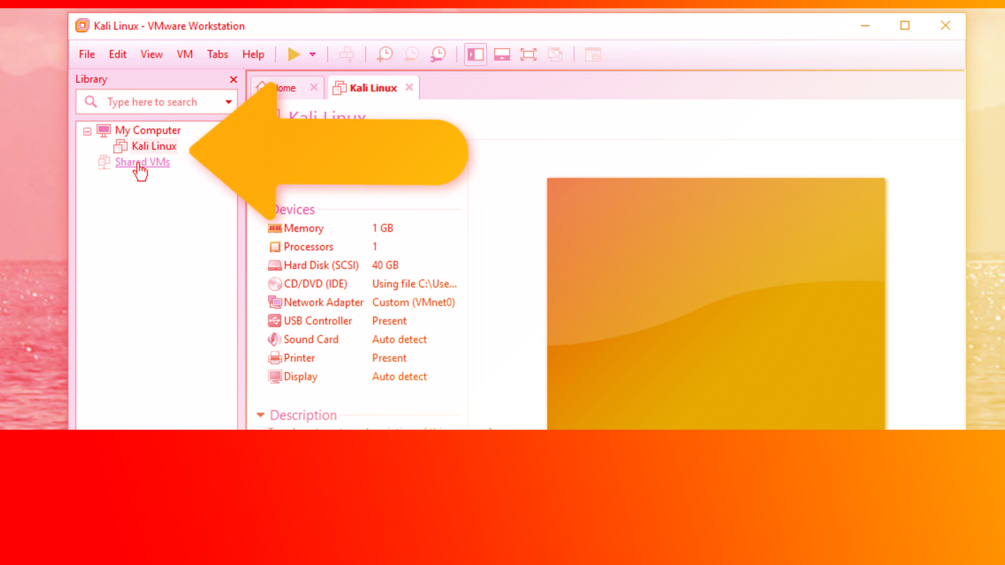Open the VM menu
The image size is (1005, 565).
(185, 54)
